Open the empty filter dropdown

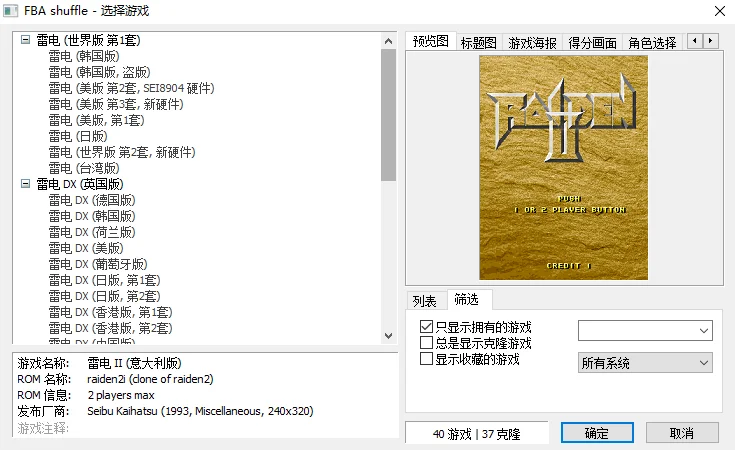[645, 330]
